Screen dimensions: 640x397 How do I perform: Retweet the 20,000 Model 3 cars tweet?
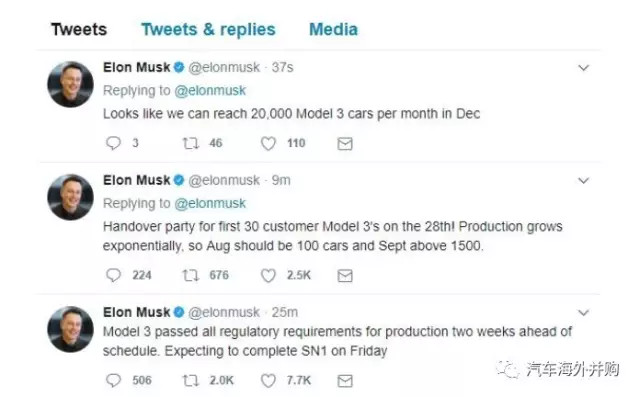click(x=191, y=143)
